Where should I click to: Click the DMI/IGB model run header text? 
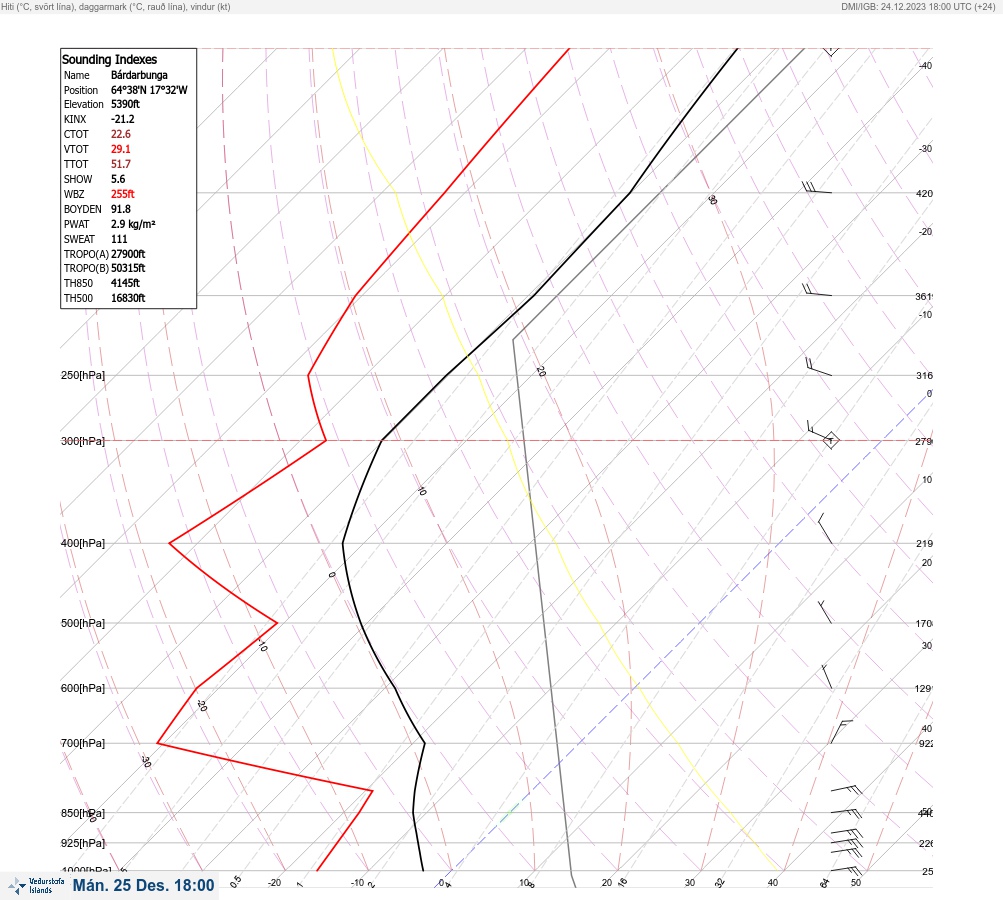[918, 6]
